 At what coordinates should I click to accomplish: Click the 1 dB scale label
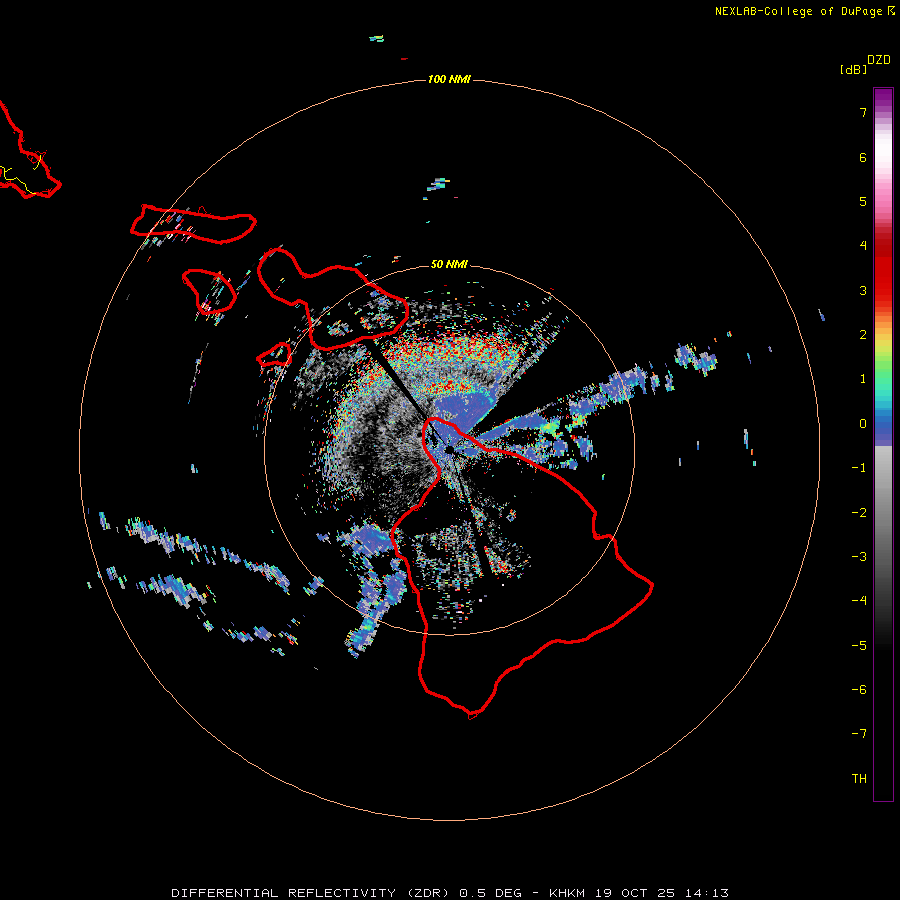(x=863, y=379)
